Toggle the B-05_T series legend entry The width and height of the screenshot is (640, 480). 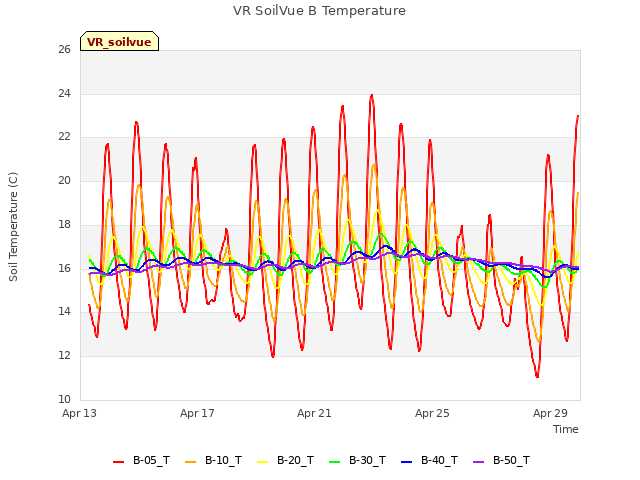tap(141, 461)
